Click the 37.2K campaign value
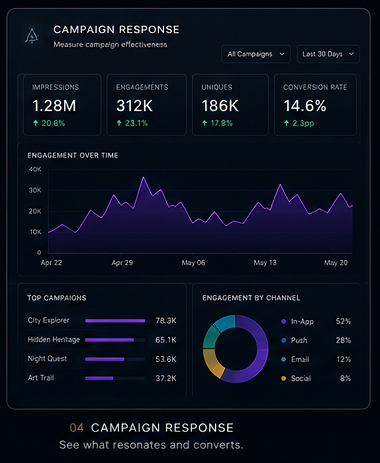The width and height of the screenshot is (380, 463). click(166, 378)
